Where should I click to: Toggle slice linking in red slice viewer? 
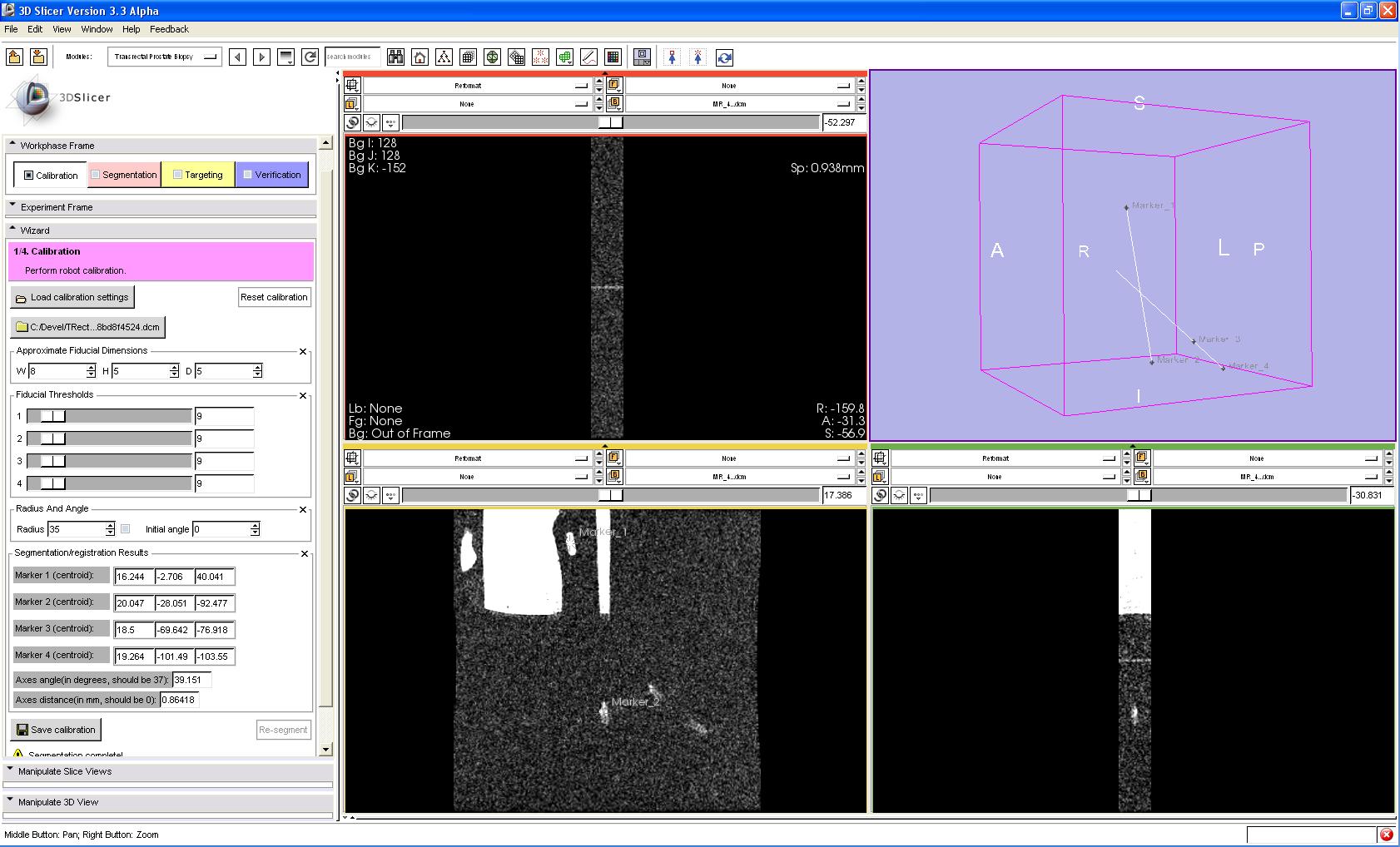click(x=353, y=122)
